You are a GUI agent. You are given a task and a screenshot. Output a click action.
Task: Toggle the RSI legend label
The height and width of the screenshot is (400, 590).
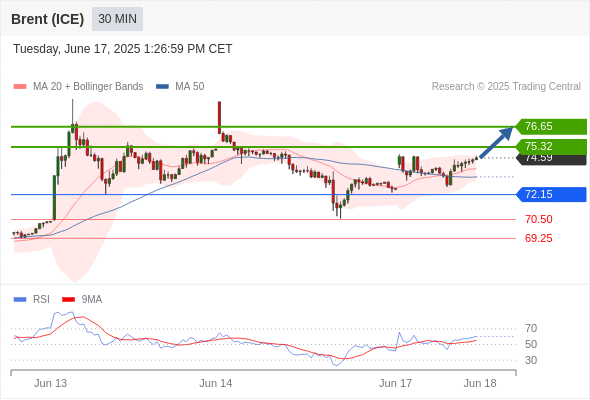coord(41,300)
